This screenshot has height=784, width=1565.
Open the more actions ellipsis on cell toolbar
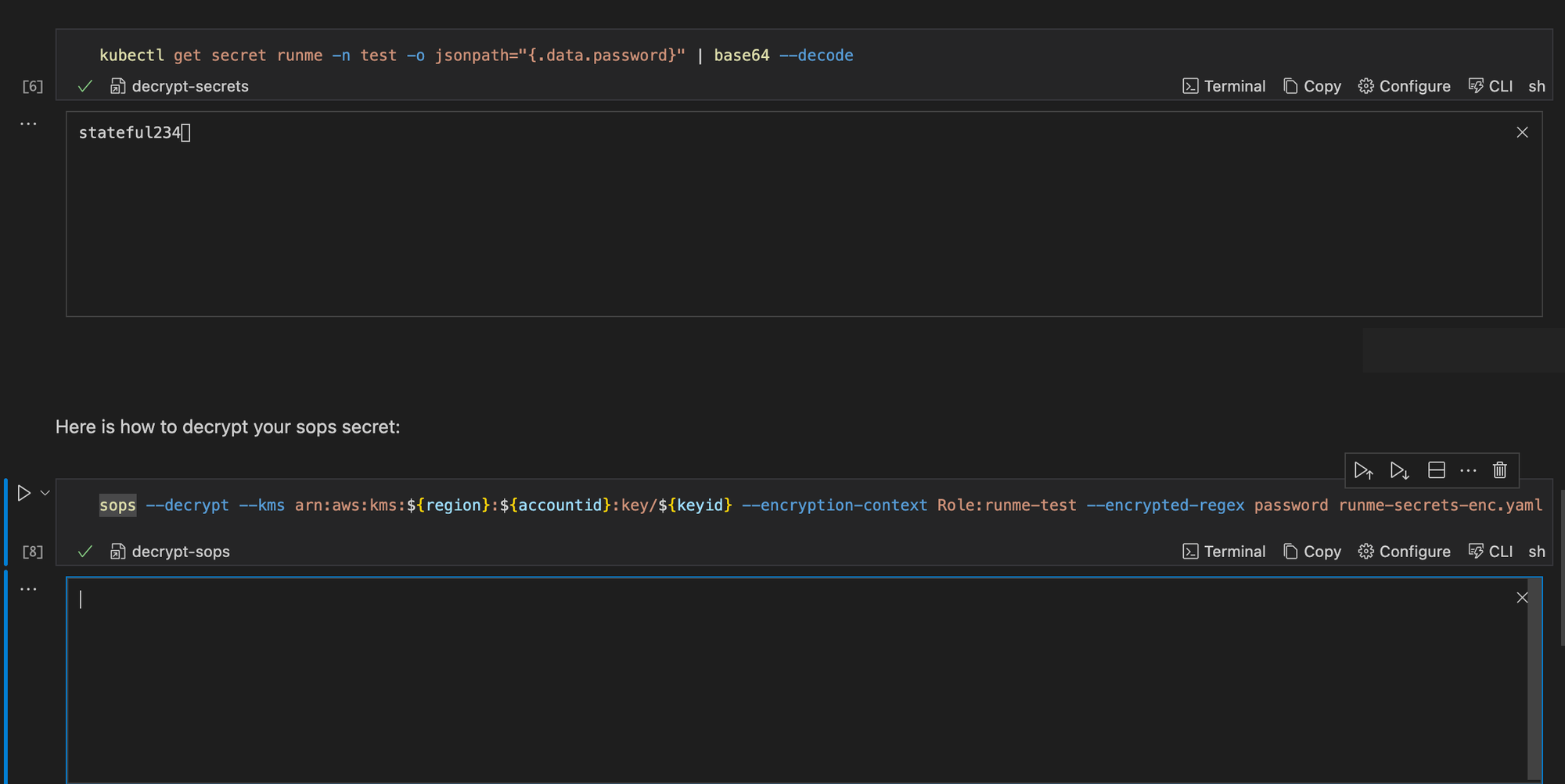[1468, 469]
